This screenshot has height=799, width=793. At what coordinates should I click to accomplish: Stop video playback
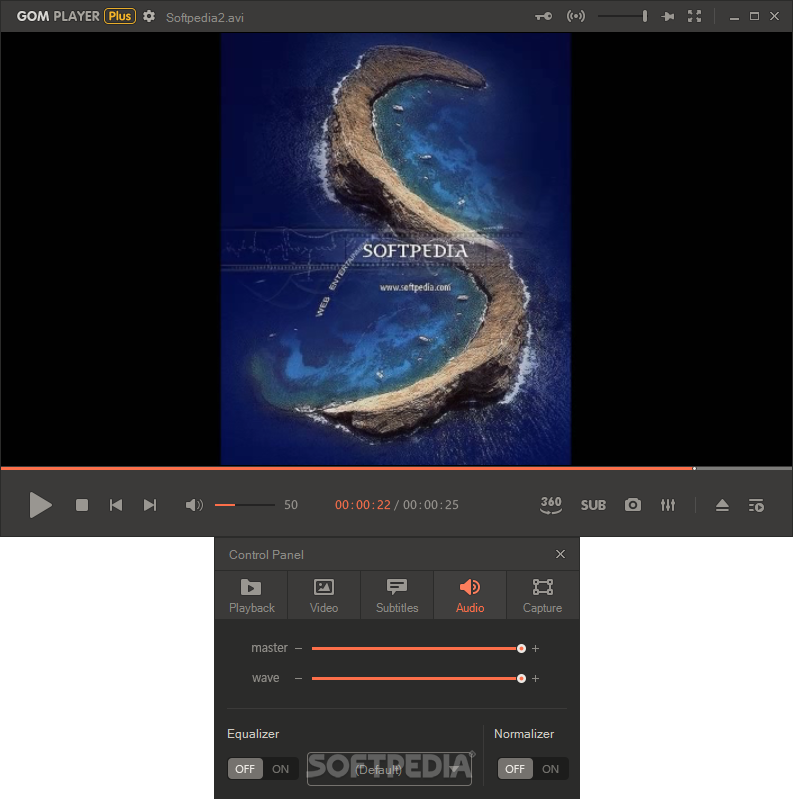pyautogui.click(x=82, y=505)
